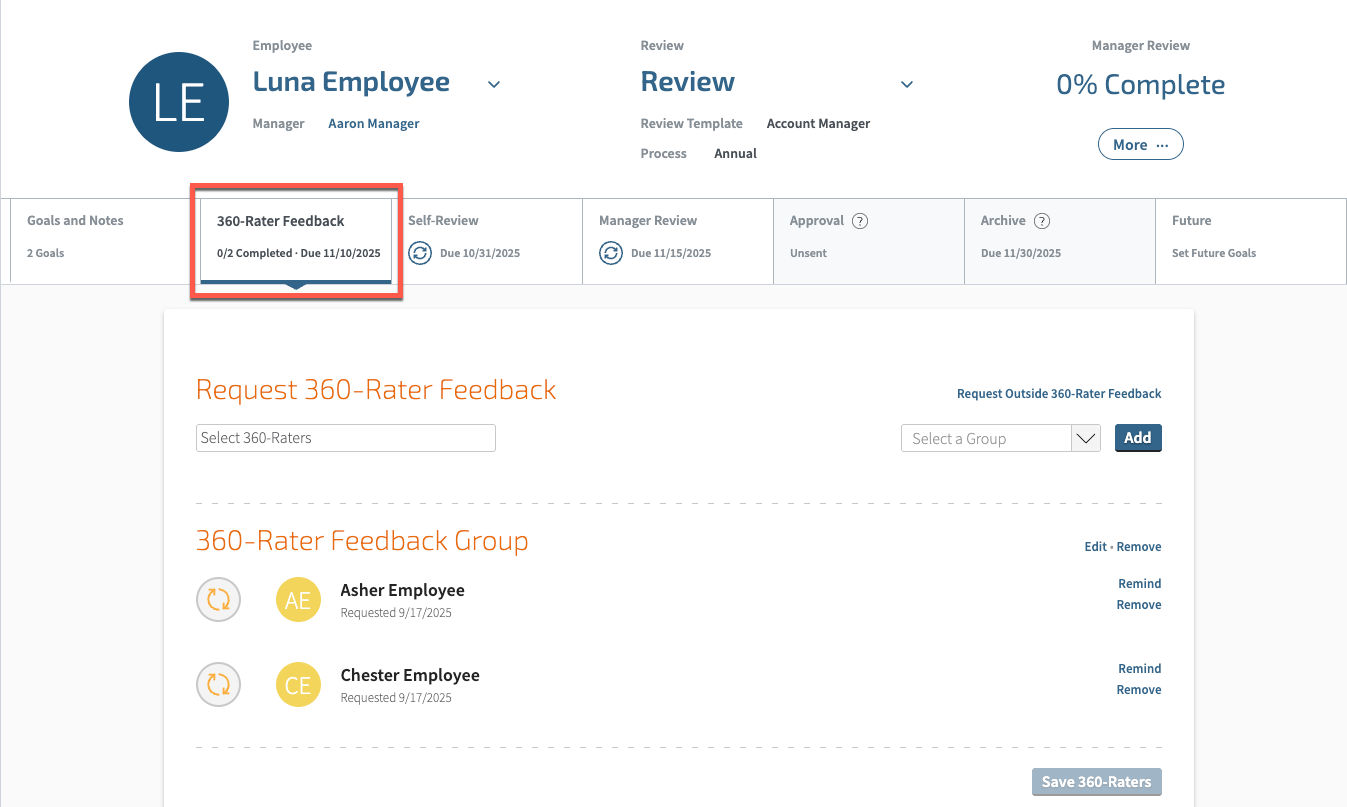The width and height of the screenshot is (1347, 807).
Task: Click Edit for the feedback group
Action: 1095,547
